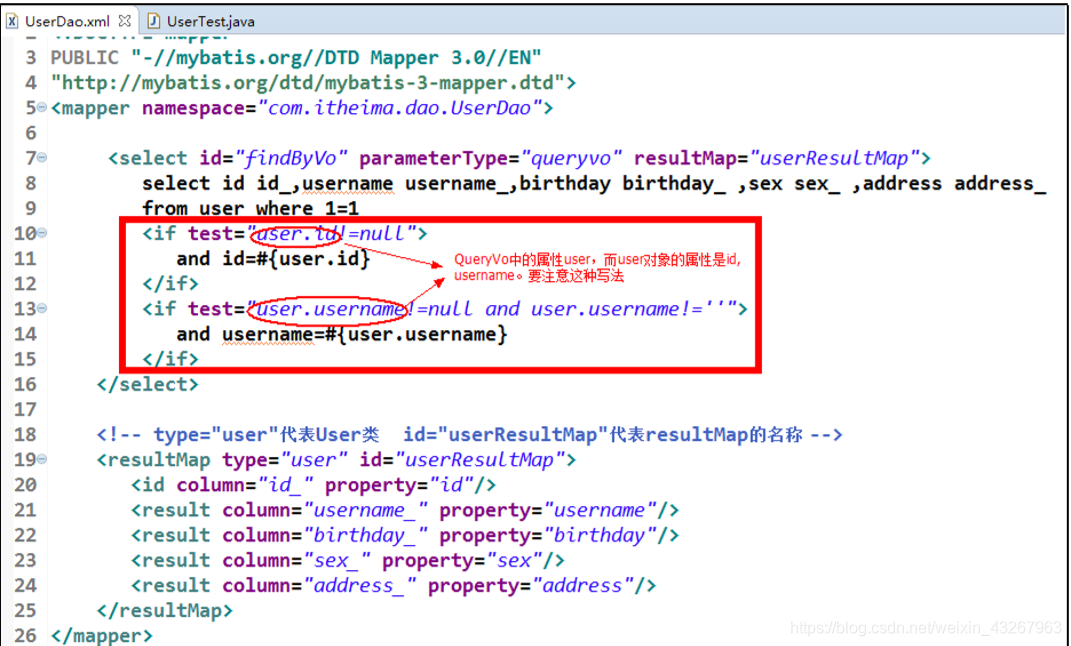
Task: Click the XML comment on line 18
Action: coord(469,434)
